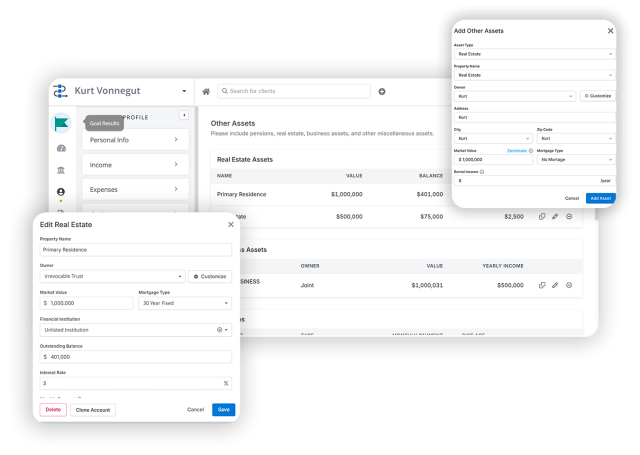The width and height of the screenshot is (640, 455).
Task: Open the Income section
Action: pyautogui.click(x=136, y=165)
